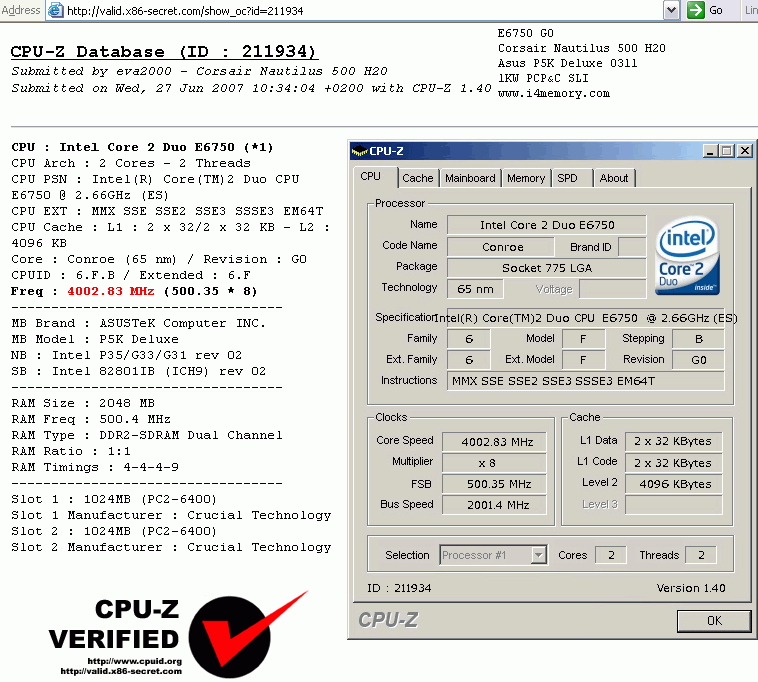Image resolution: width=758 pixels, height=682 pixels.
Task: Click the www.i4memory.com text
Action: coord(554,93)
